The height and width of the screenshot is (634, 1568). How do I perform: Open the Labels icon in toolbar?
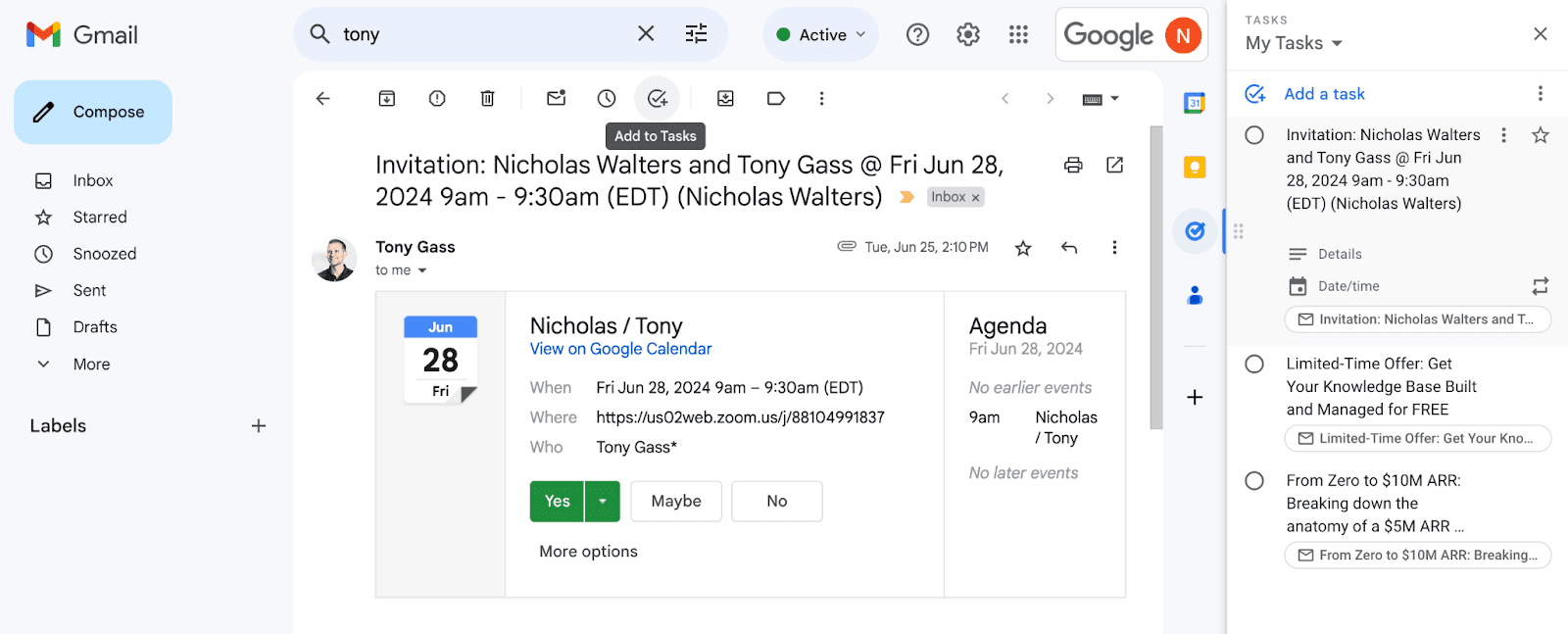tap(775, 98)
